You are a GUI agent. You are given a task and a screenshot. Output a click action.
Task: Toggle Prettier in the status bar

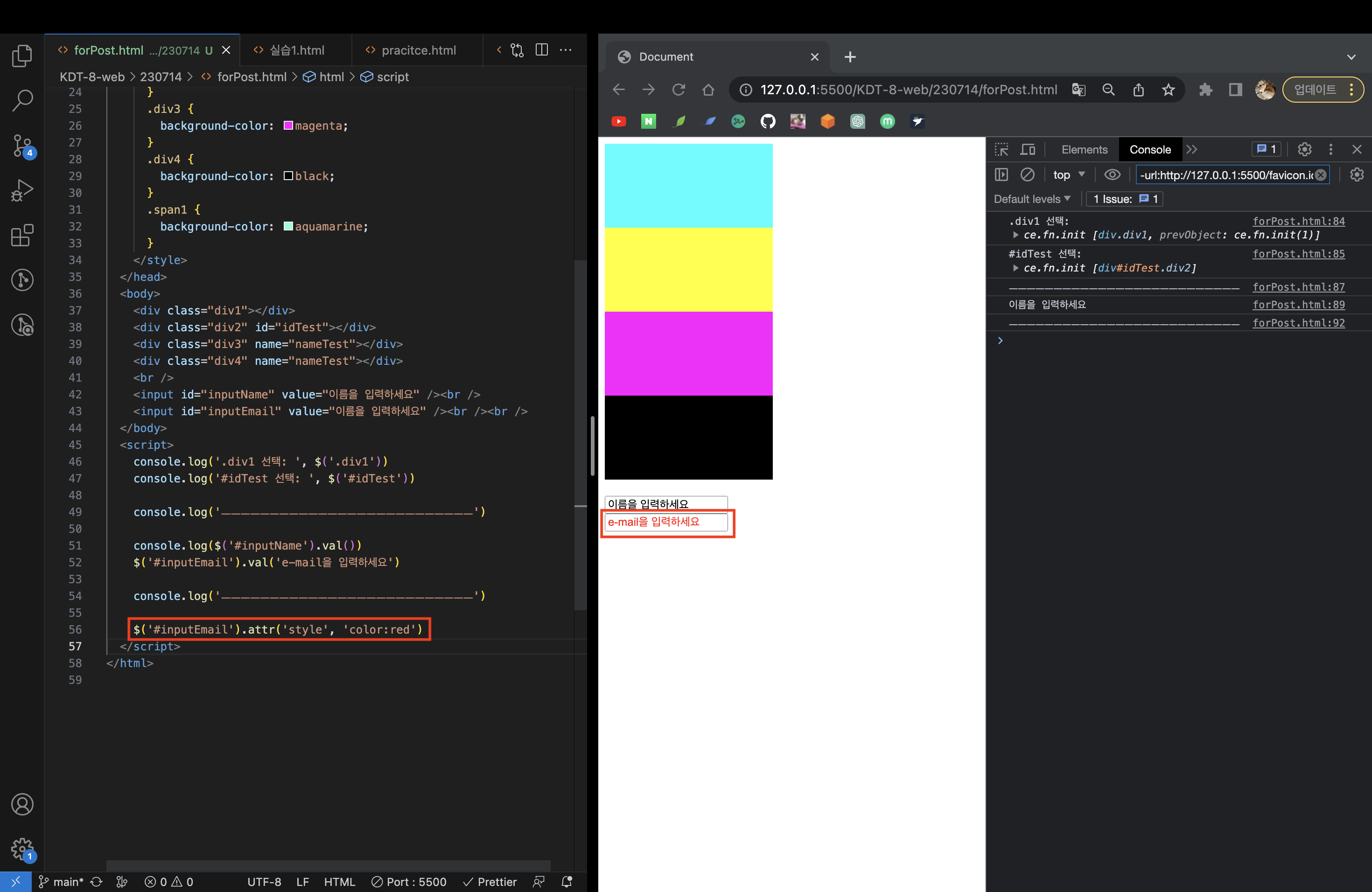pyautogui.click(x=490, y=882)
